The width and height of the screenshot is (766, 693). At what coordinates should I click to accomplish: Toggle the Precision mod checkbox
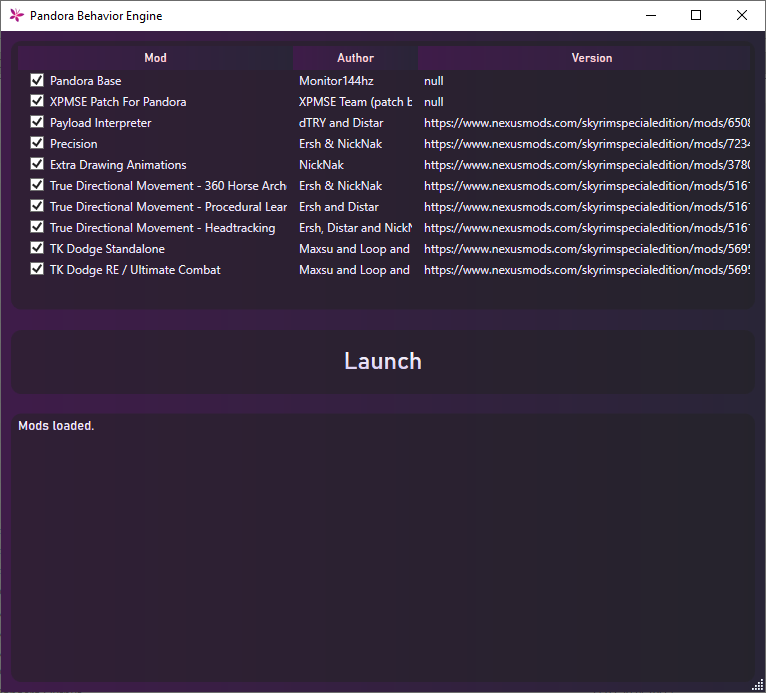(x=37, y=143)
